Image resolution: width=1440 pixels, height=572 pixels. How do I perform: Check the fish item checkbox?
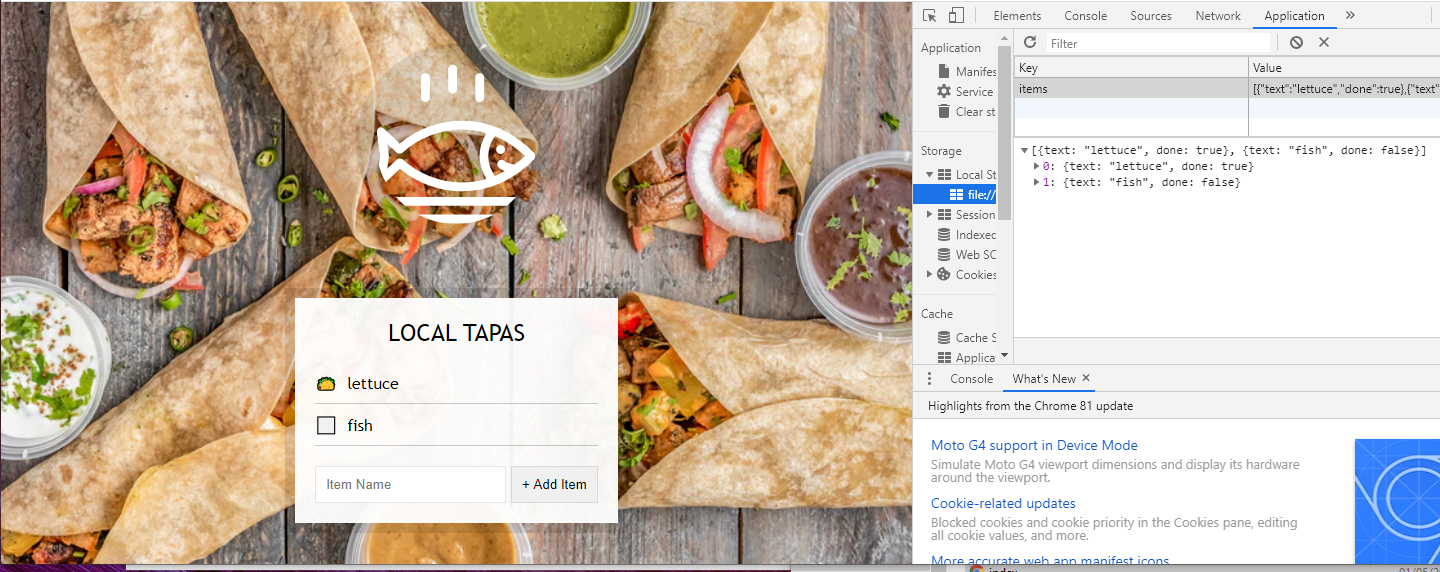point(326,425)
